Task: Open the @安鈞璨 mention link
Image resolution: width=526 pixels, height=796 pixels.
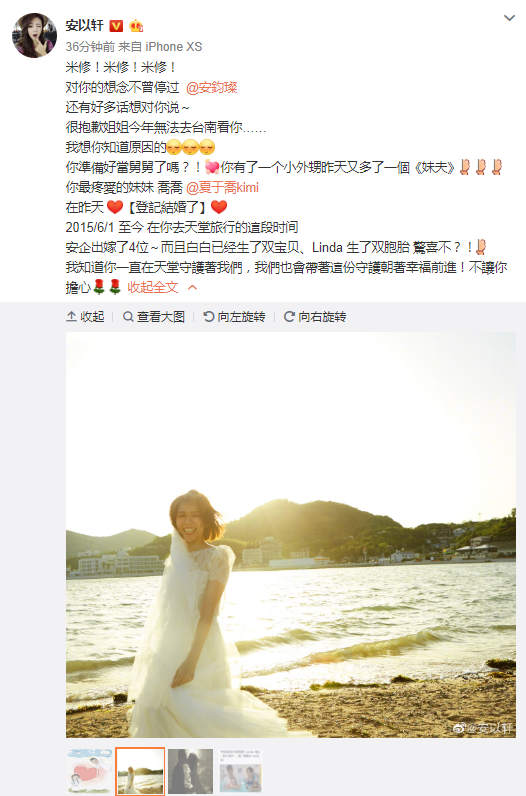Action: [212, 87]
